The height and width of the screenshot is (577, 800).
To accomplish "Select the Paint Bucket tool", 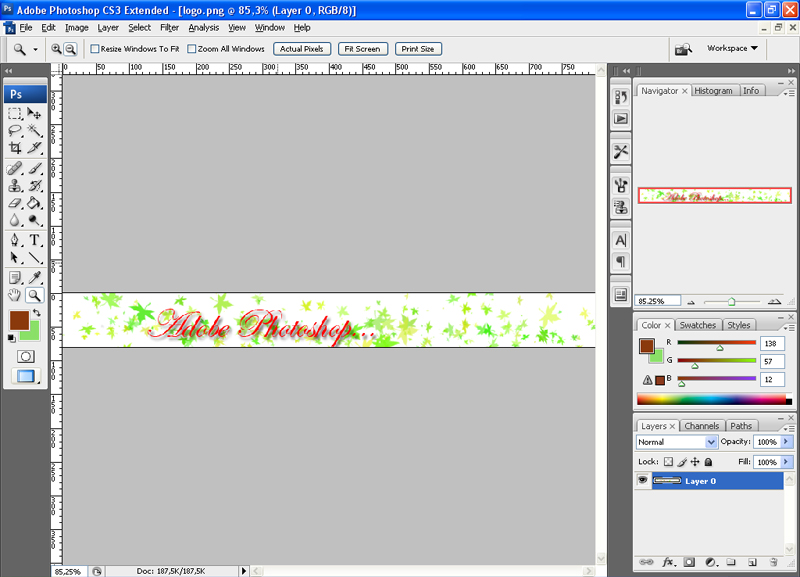I will tap(34, 203).
